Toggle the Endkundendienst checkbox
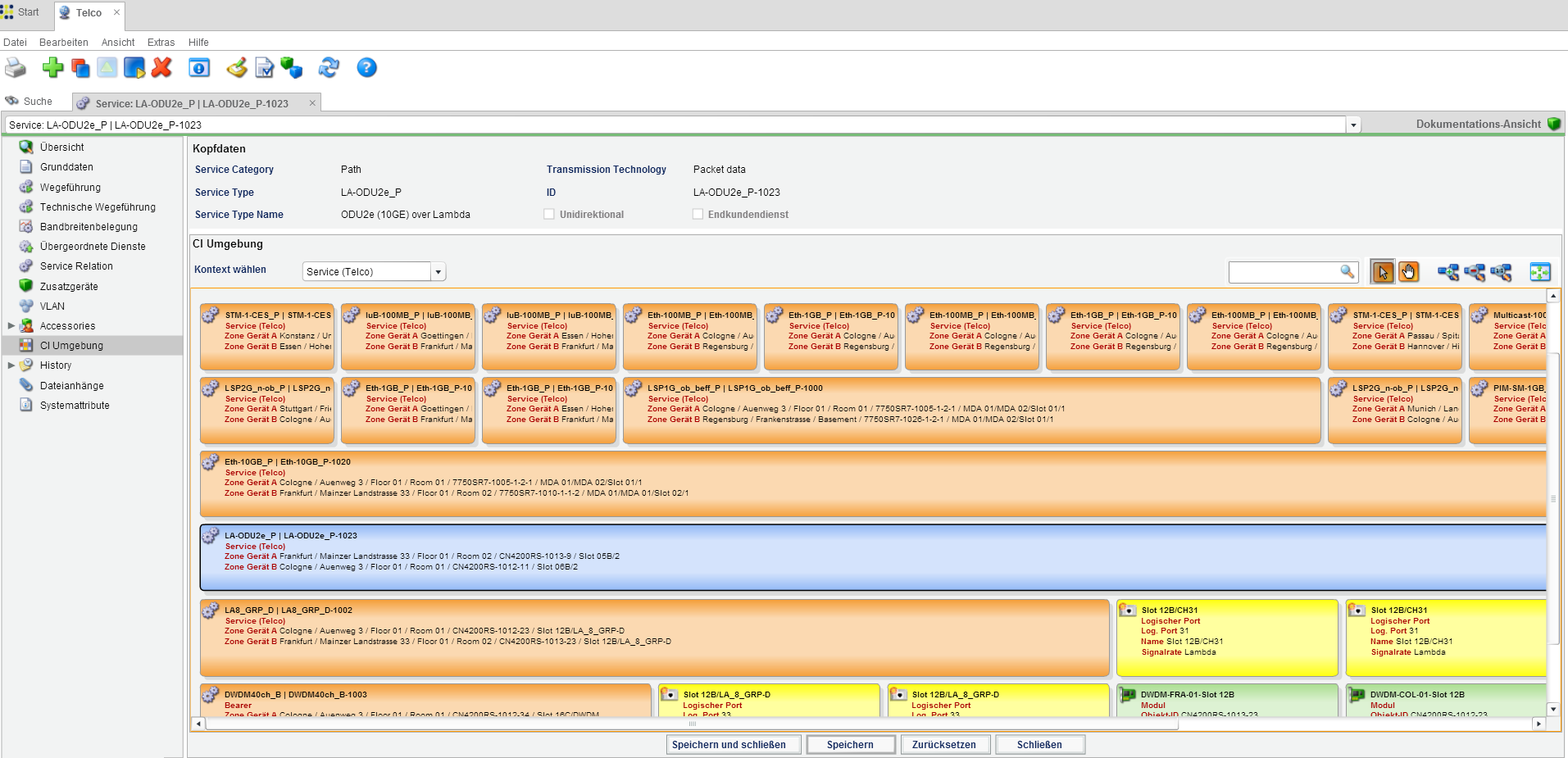This screenshot has width=1568, height=758. point(698,215)
